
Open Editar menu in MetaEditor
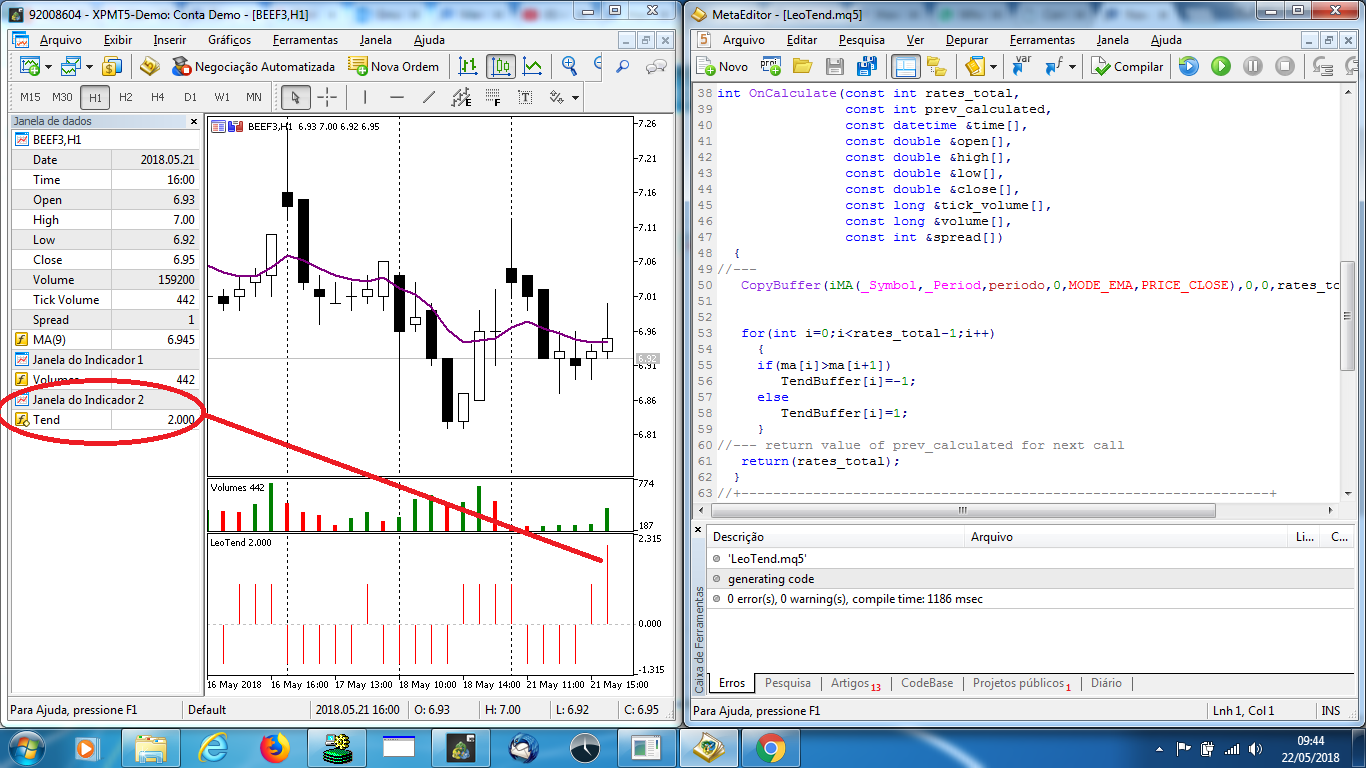click(802, 40)
